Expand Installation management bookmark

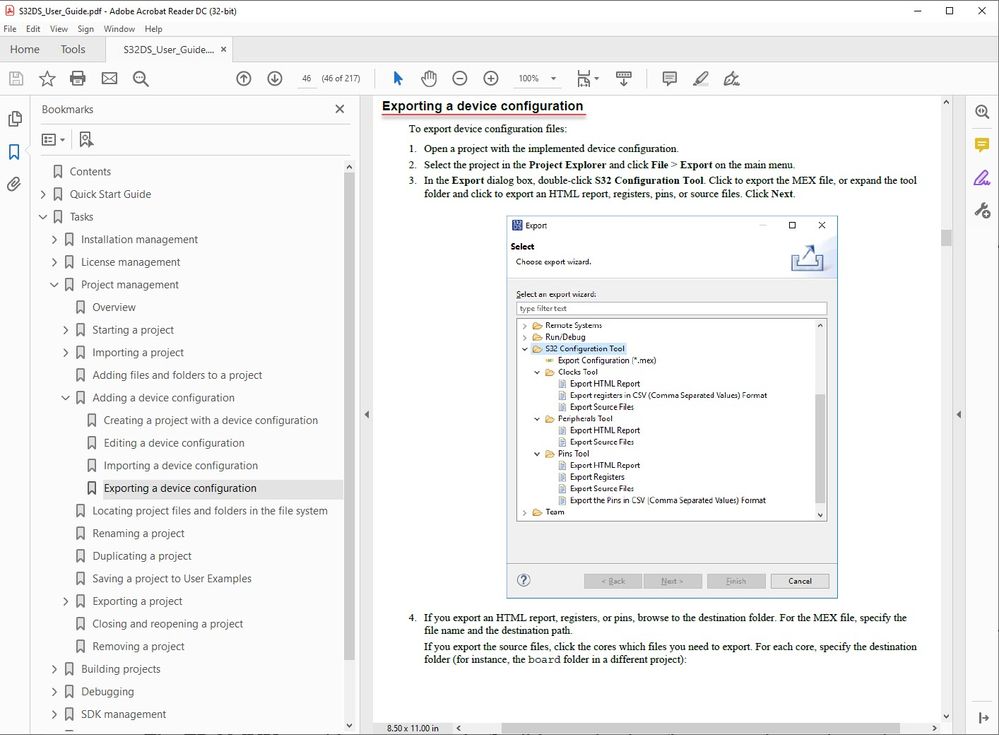pyautogui.click(x=55, y=239)
